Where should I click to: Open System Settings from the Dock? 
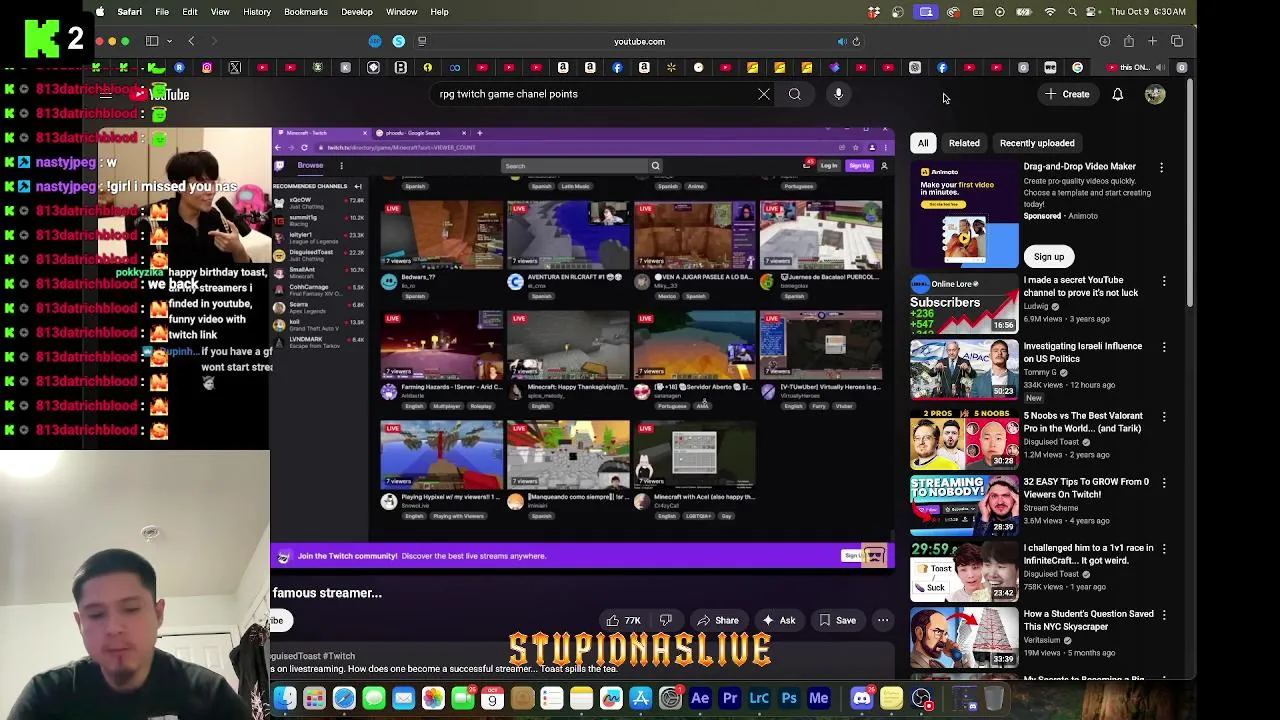click(x=670, y=698)
